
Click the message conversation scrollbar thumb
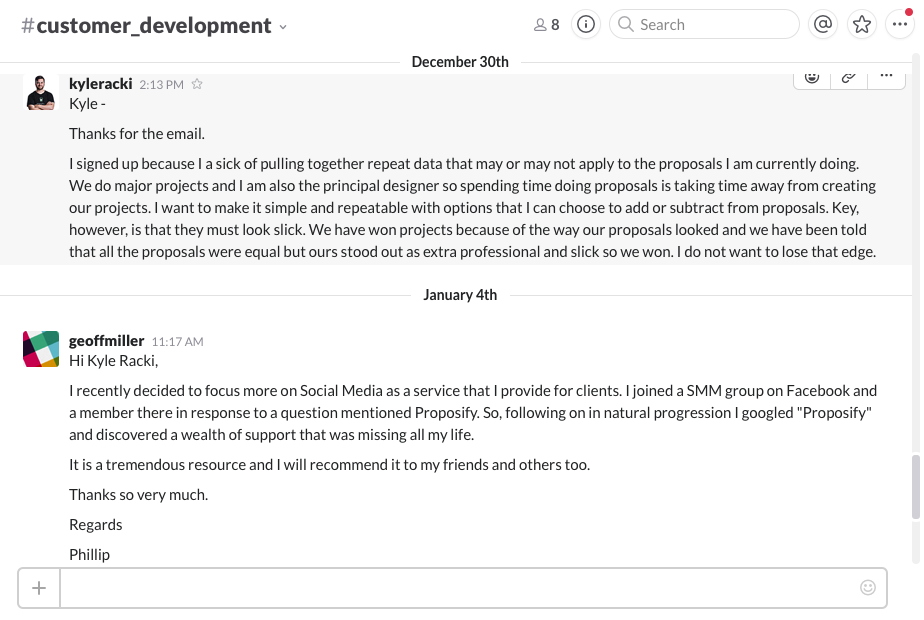click(x=915, y=487)
